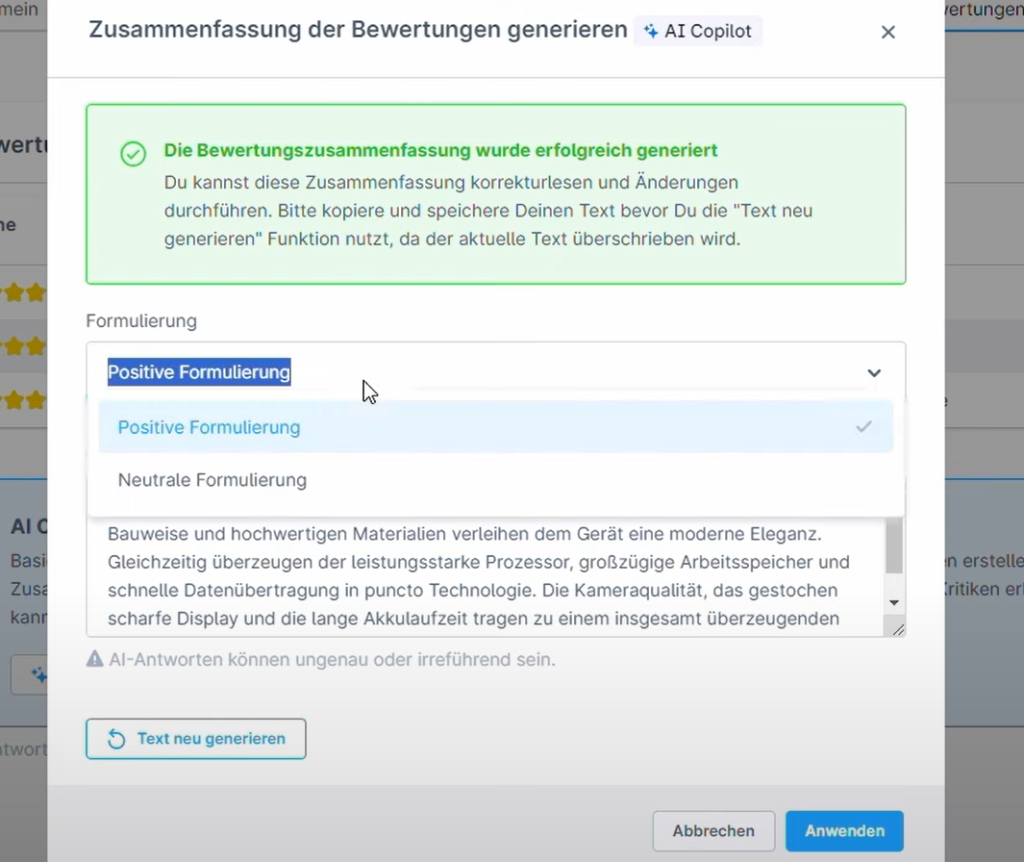Close the Zusammenfassung dialog with X
This screenshot has width=1024, height=862.
[x=888, y=32]
